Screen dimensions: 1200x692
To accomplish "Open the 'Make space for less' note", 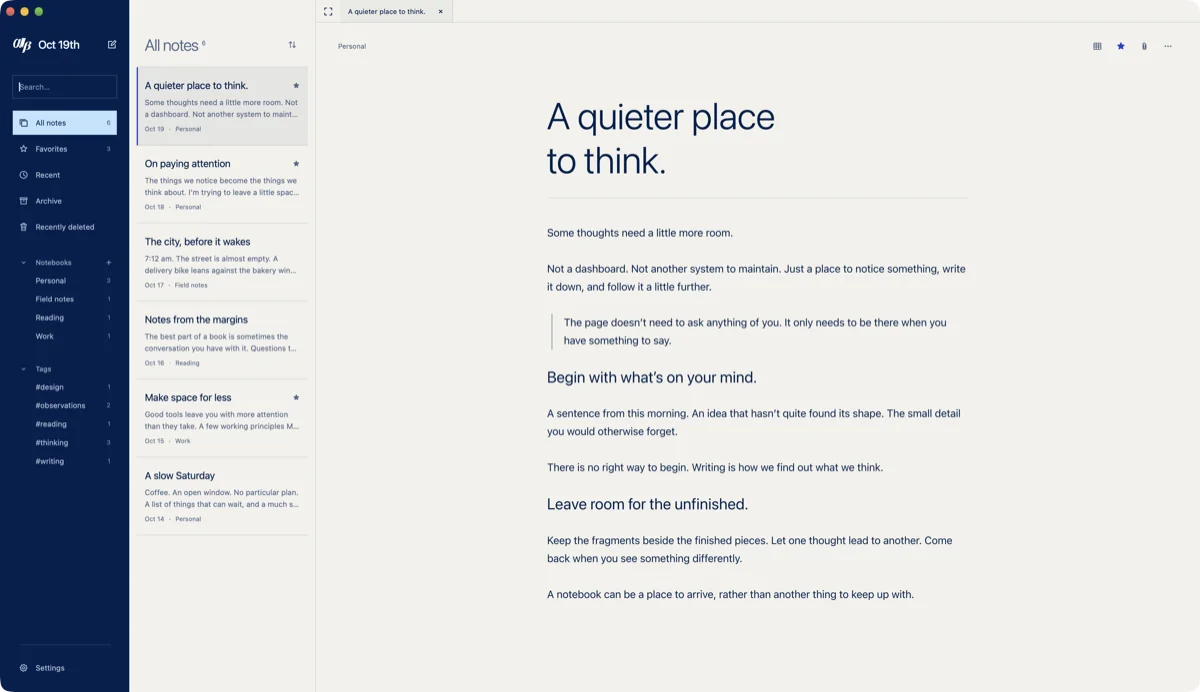I will tap(222, 418).
